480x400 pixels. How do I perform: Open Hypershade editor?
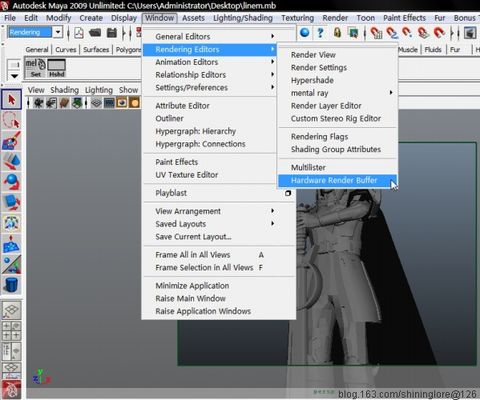338,80
